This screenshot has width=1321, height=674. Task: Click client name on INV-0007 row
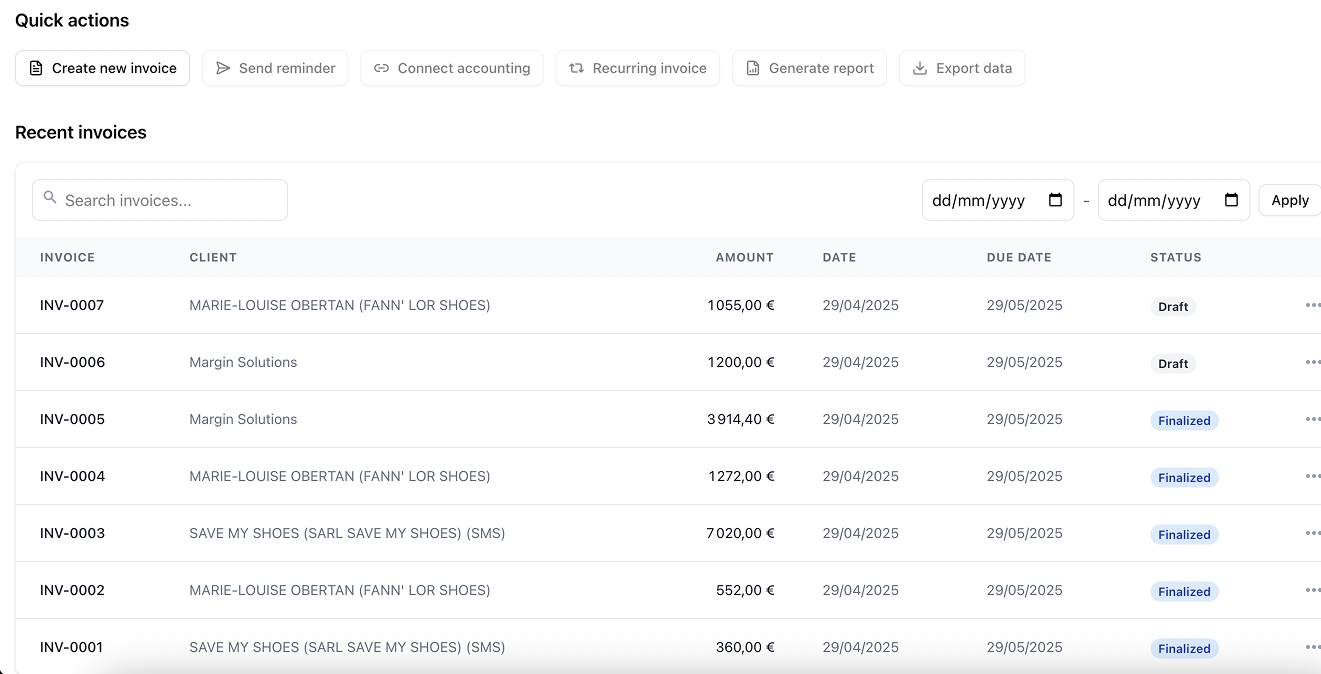coord(340,305)
